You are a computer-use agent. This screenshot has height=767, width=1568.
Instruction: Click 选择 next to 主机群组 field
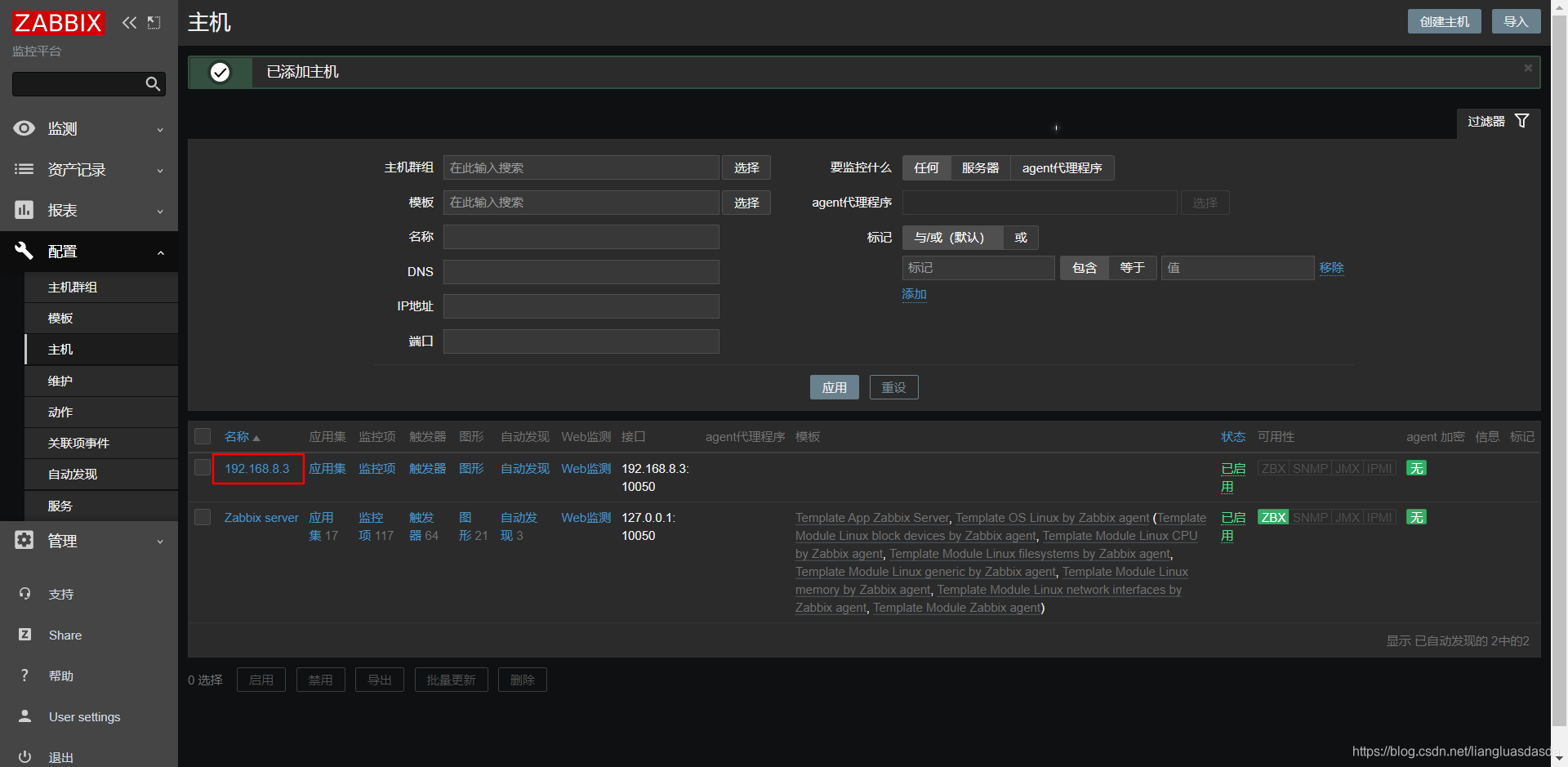(746, 167)
